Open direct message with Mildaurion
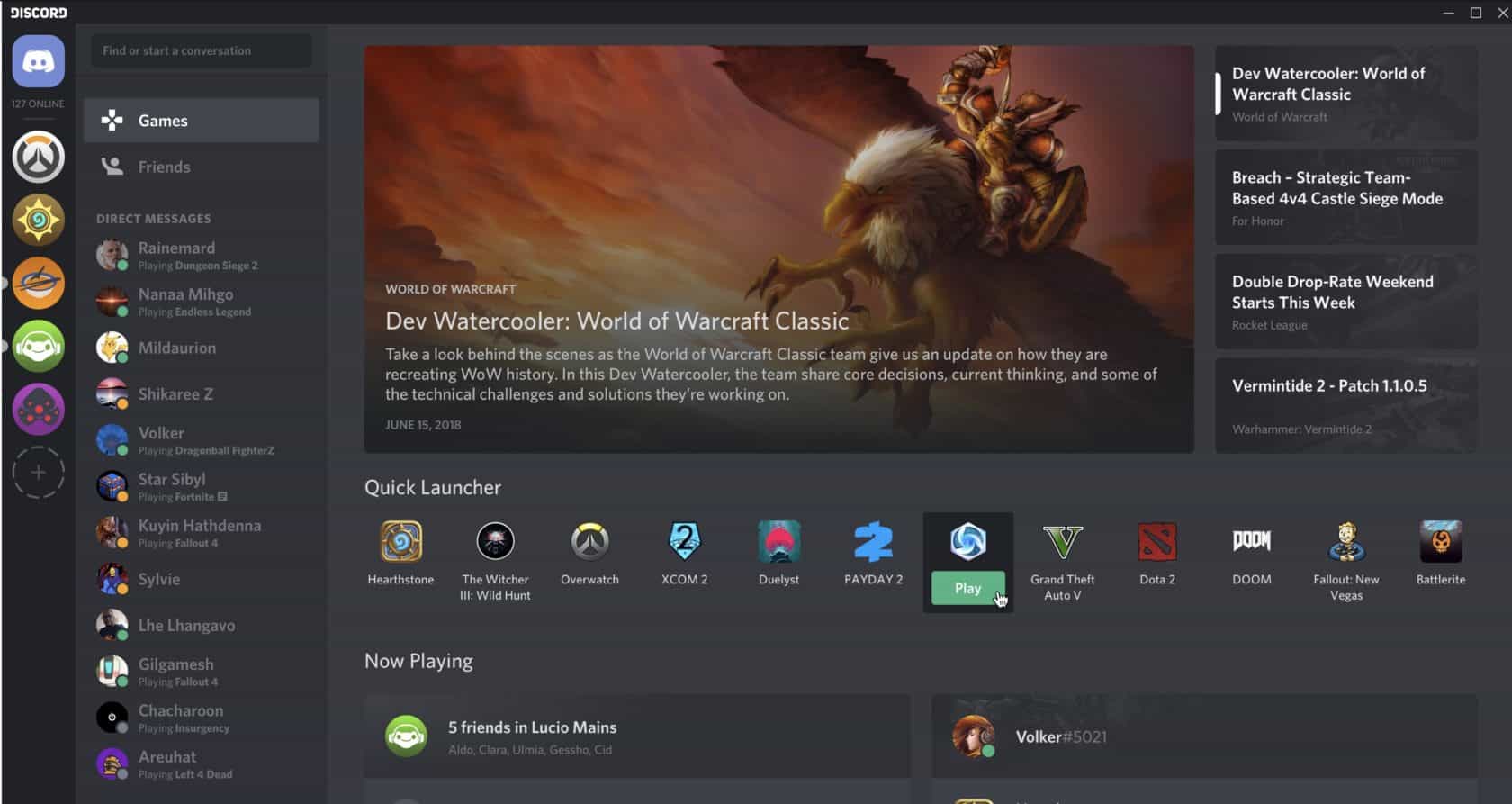This screenshot has height=804, width=1512. [x=202, y=348]
